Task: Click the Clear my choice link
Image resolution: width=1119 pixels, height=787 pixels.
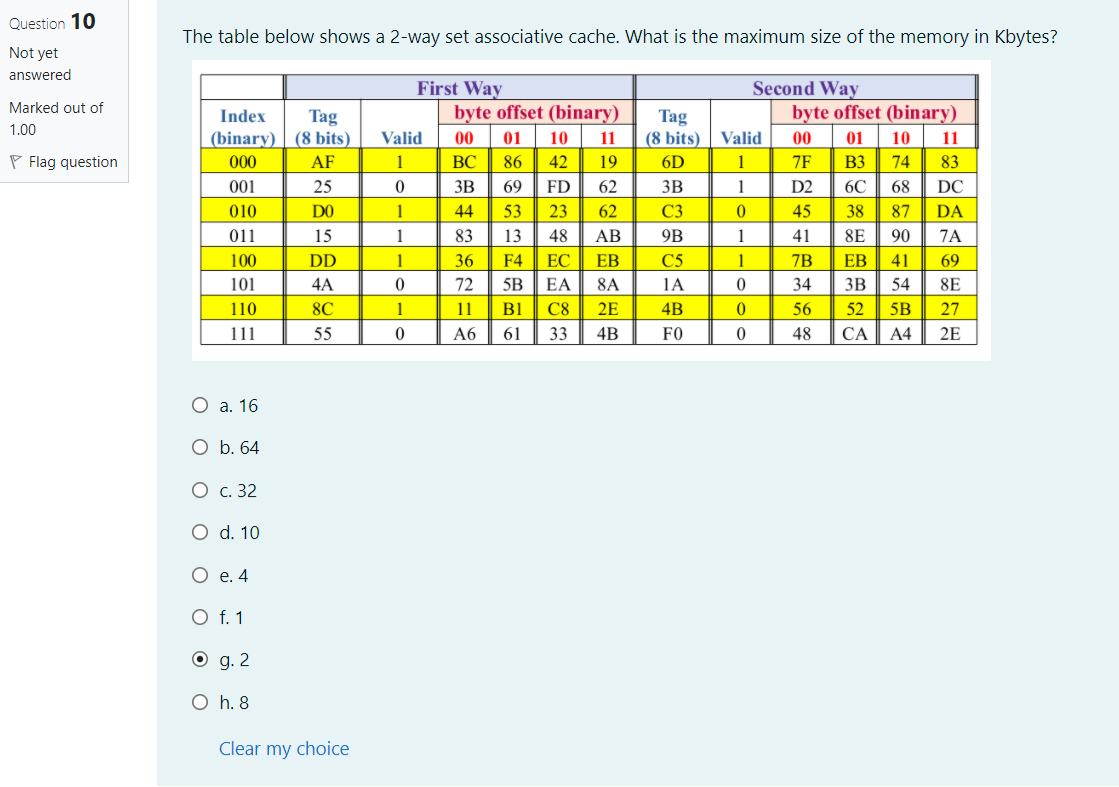Action: 284,748
